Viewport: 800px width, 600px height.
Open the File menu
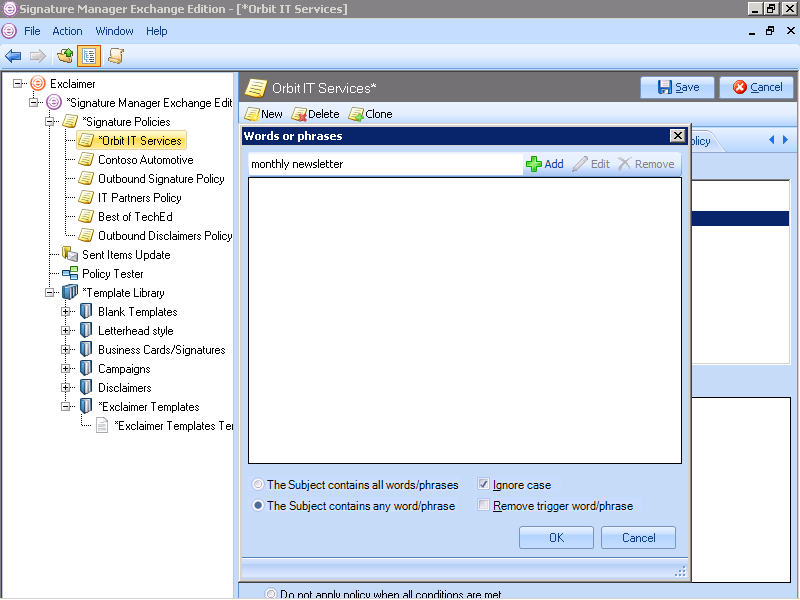(32, 31)
